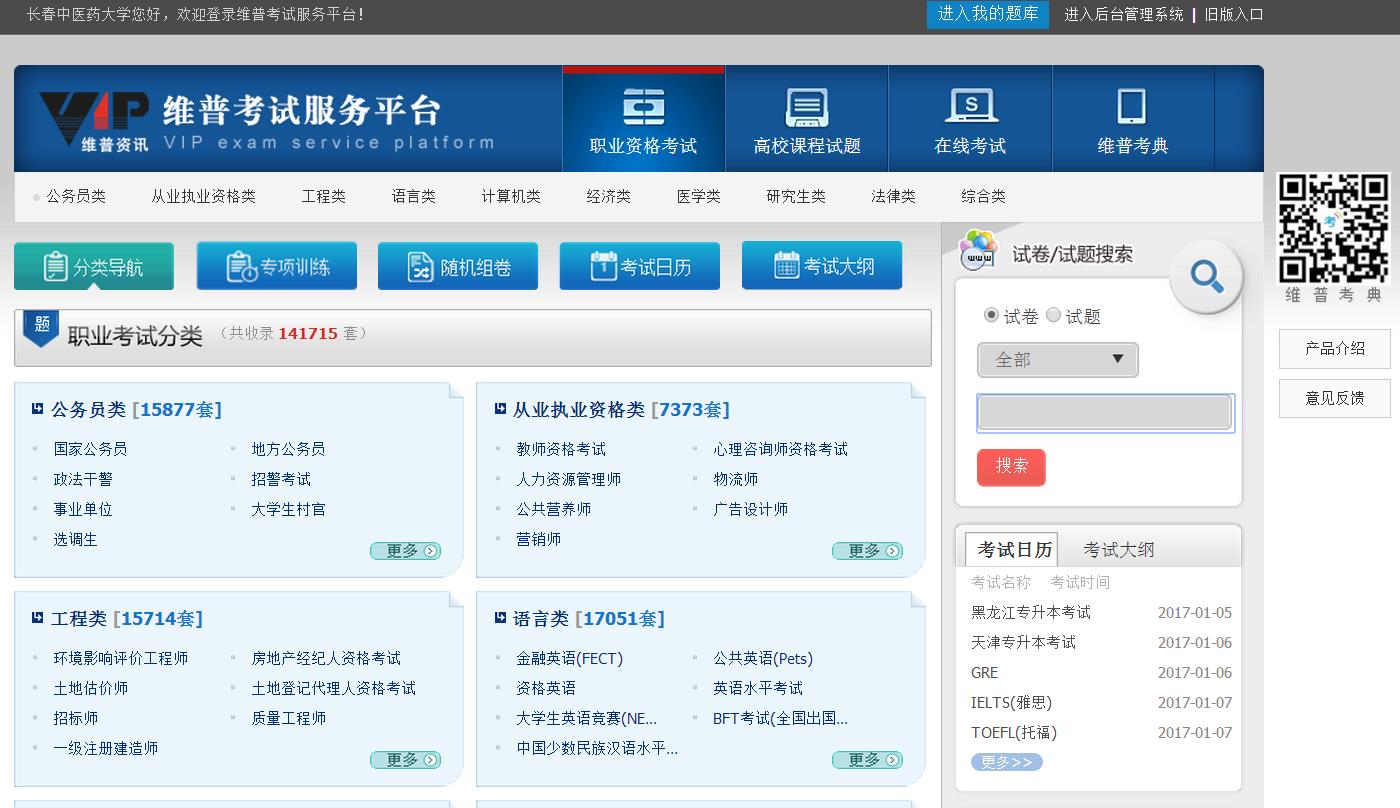1400x808 pixels.
Task: Open 心理咨询师资格考试 link
Action: (x=781, y=449)
